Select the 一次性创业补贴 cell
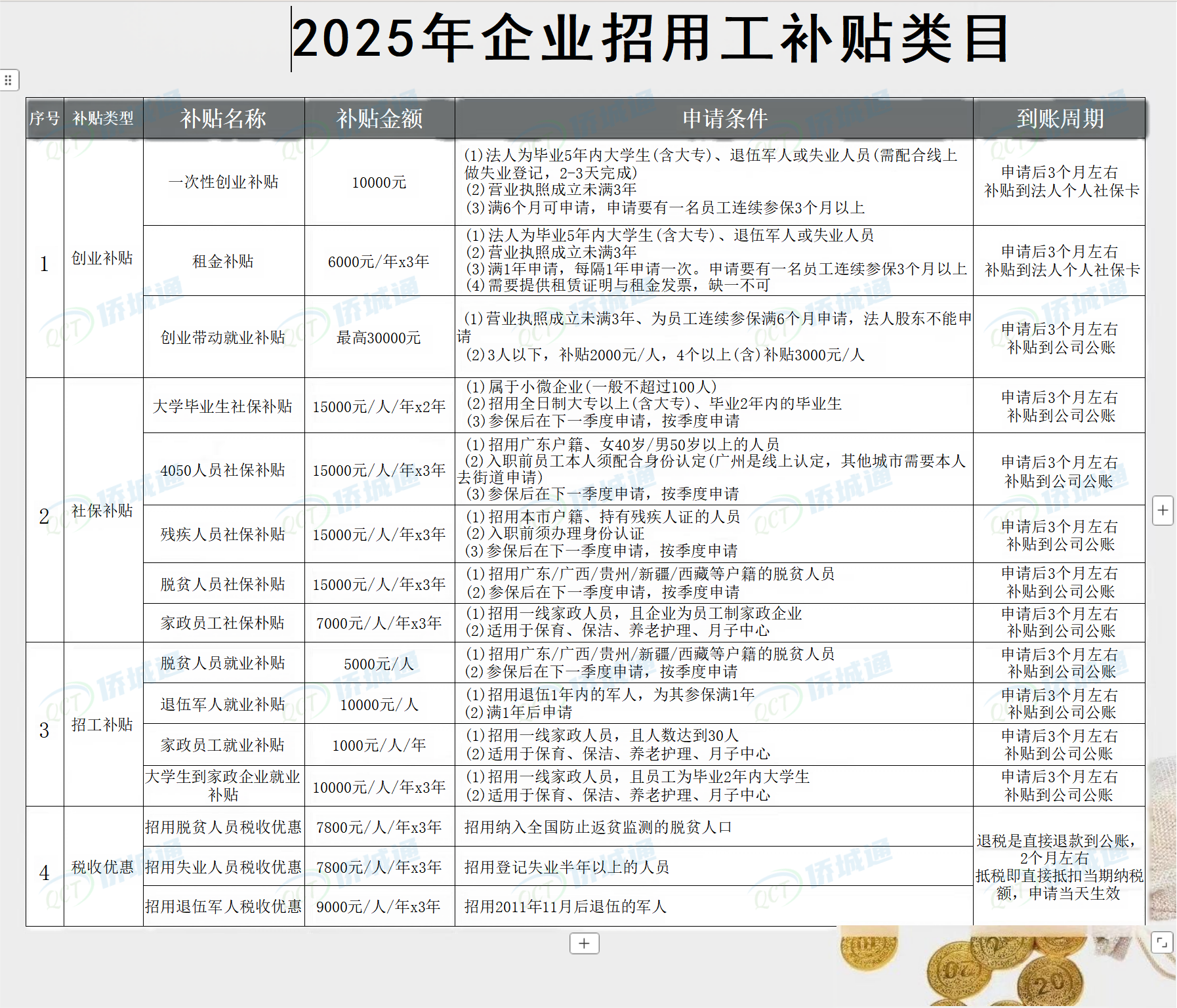 tap(224, 183)
